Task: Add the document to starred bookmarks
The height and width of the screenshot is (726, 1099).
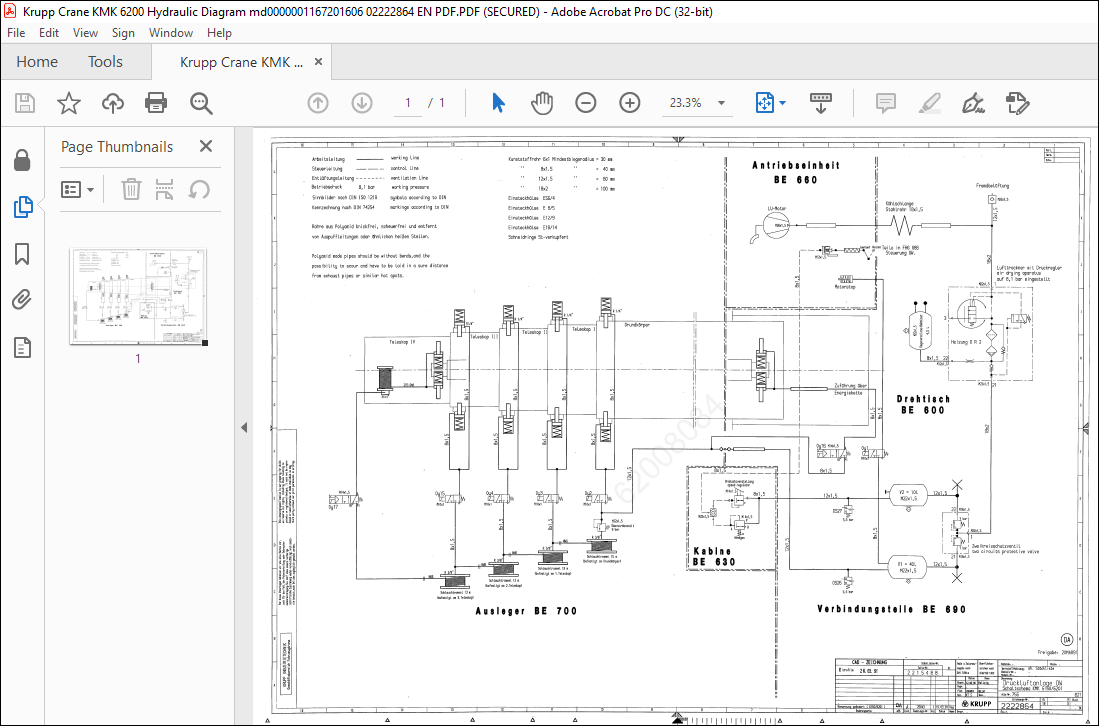Action: (x=69, y=103)
